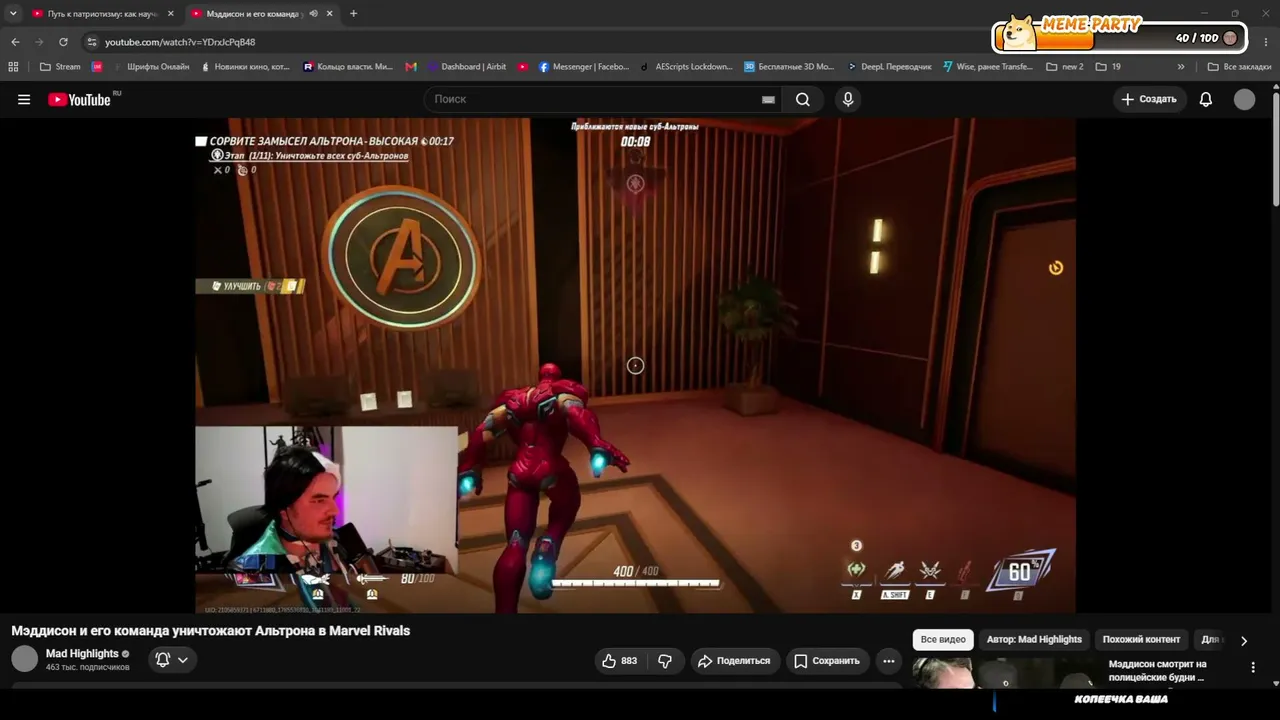Open more actions for the video

[x=888, y=660]
